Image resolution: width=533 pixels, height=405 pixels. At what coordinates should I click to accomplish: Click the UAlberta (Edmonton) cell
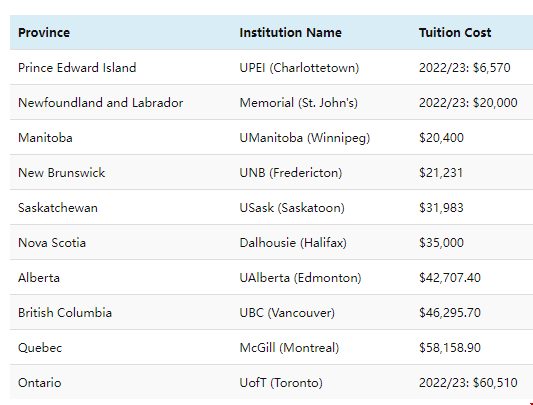click(x=300, y=278)
